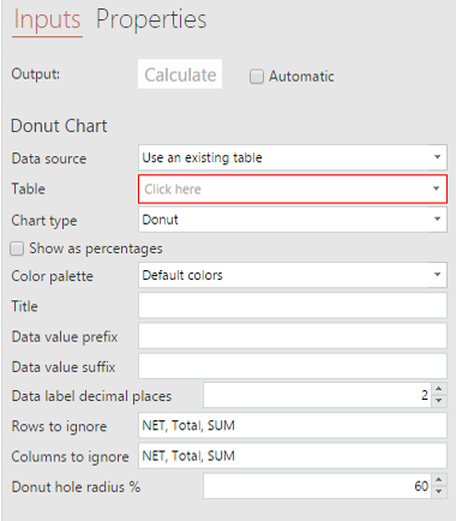Increase Data label decimal places with up arrow
456x521 pixels.
point(439,389)
